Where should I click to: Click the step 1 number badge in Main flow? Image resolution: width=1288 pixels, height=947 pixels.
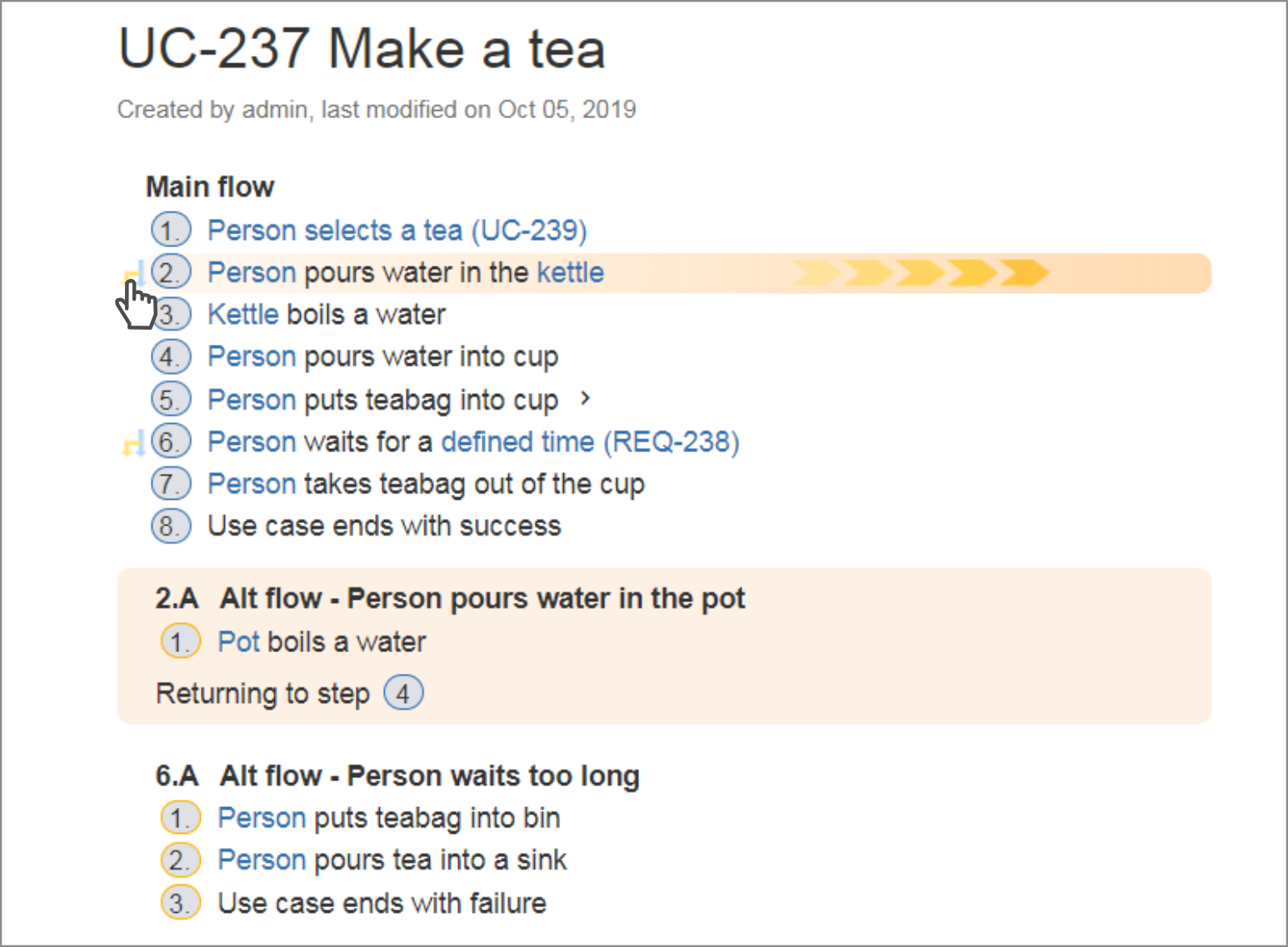[x=171, y=230]
